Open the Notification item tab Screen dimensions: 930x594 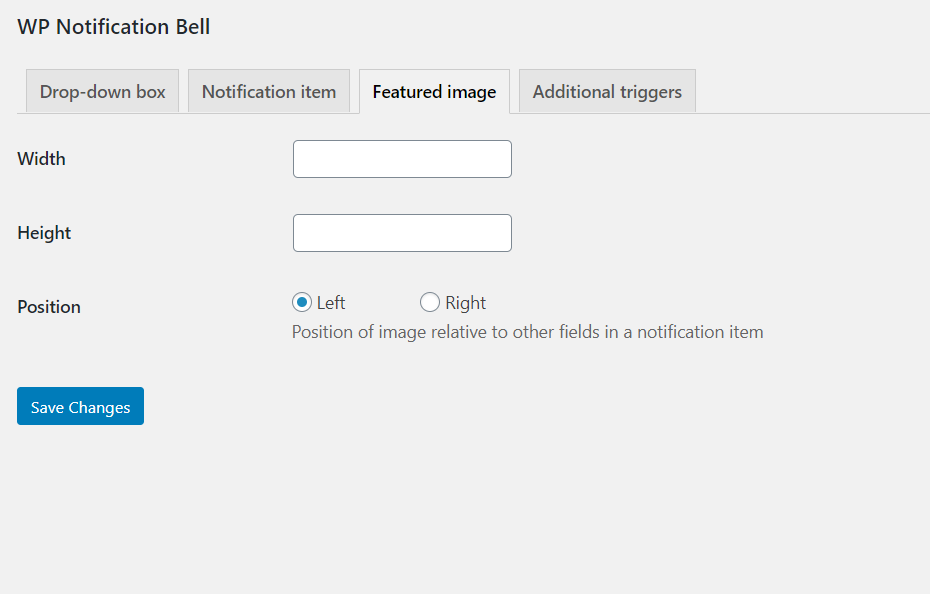(x=269, y=91)
